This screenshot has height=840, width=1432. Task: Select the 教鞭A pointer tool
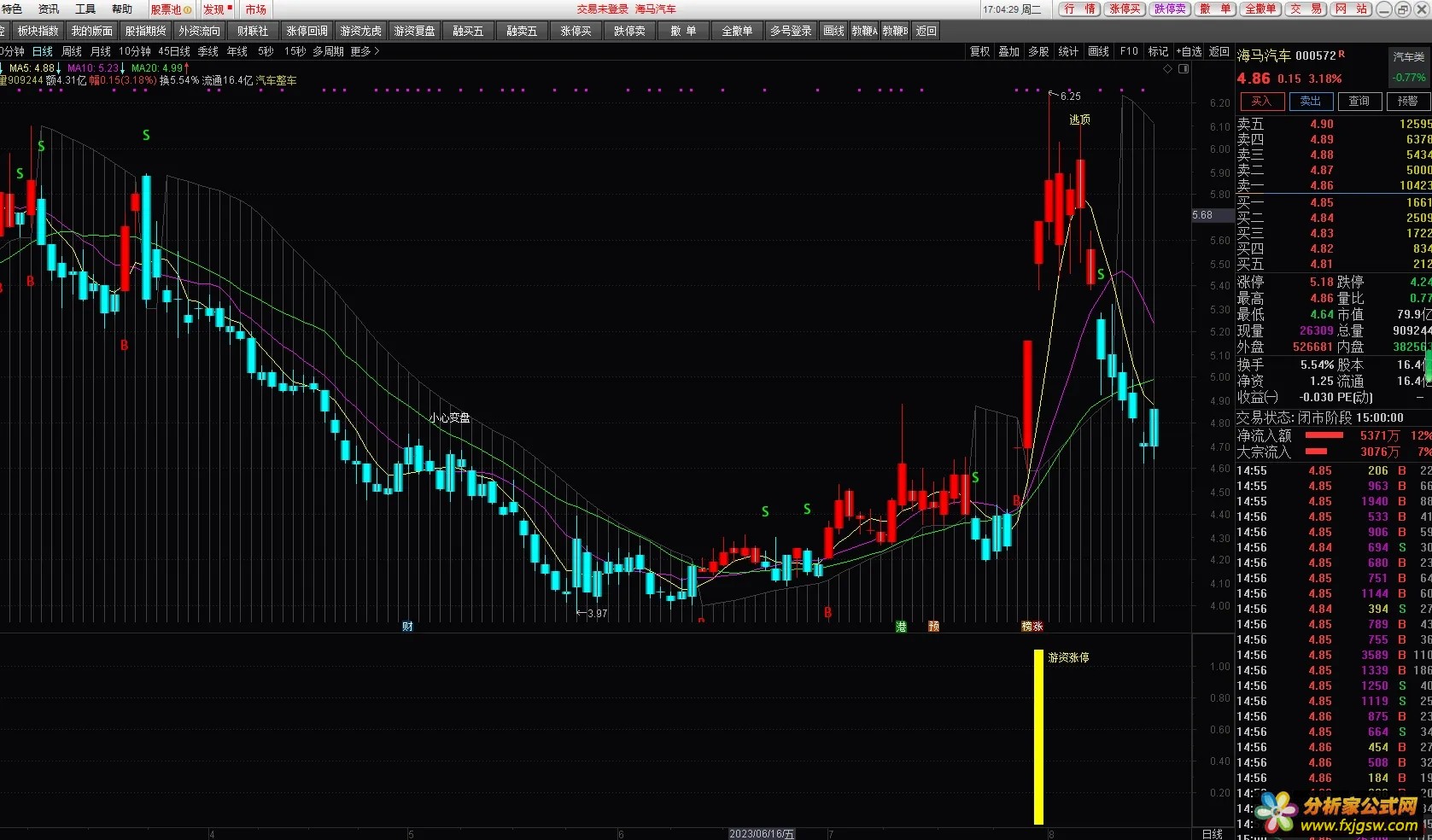pyautogui.click(x=864, y=31)
